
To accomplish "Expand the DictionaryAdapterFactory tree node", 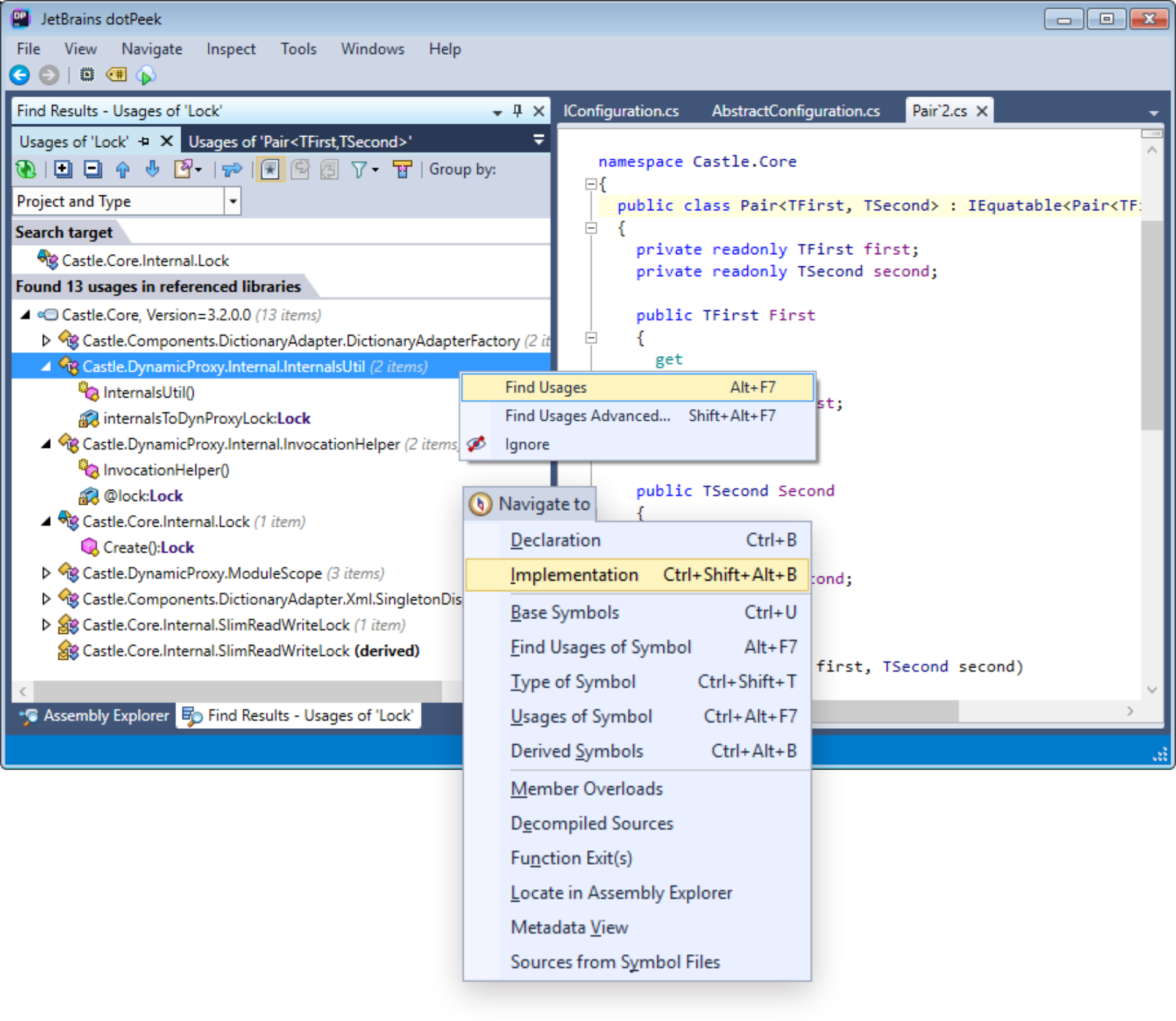I will click(x=46, y=341).
